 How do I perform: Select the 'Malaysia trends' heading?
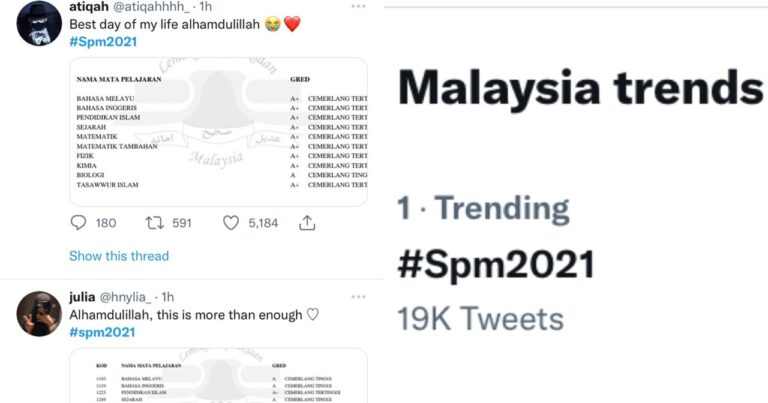pos(580,88)
